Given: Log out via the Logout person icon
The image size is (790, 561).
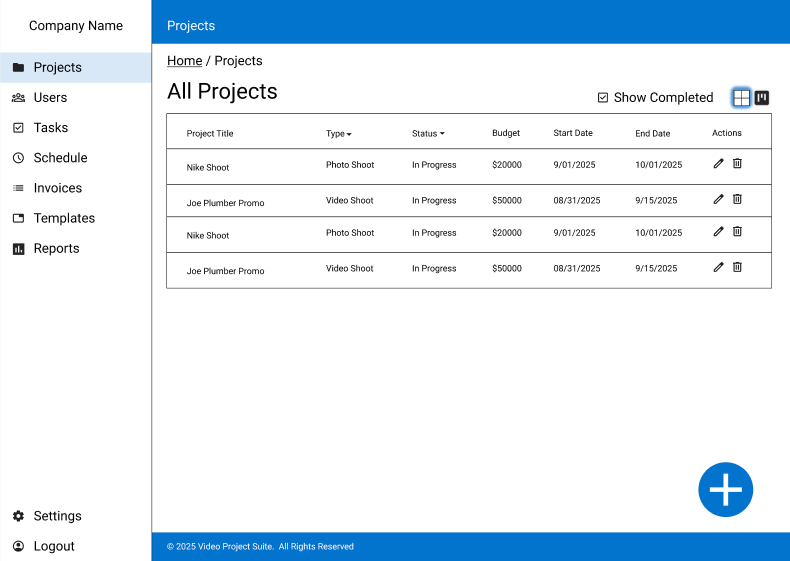Looking at the screenshot, I should (18, 546).
